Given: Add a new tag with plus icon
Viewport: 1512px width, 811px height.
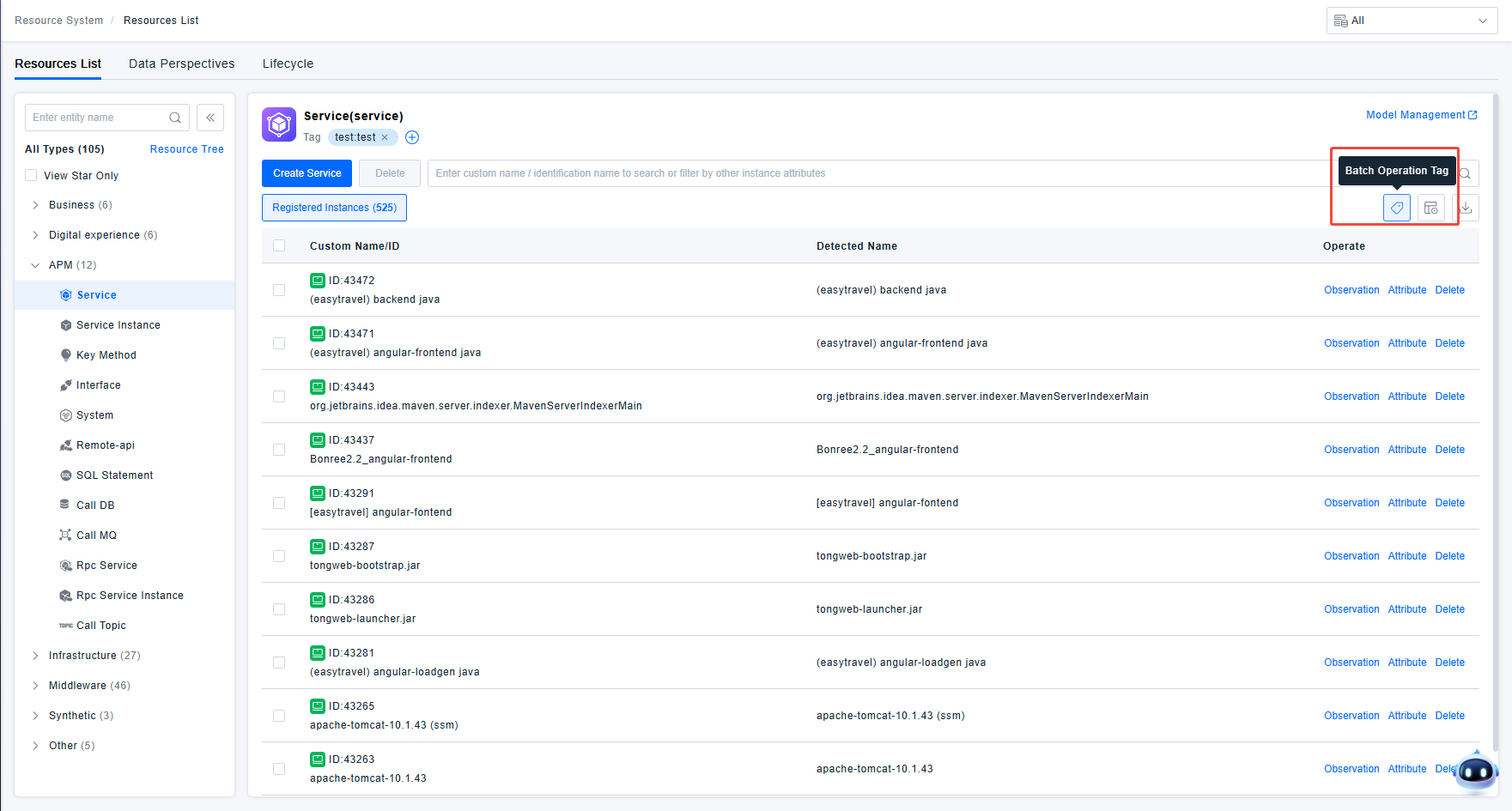Looking at the screenshot, I should (412, 137).
